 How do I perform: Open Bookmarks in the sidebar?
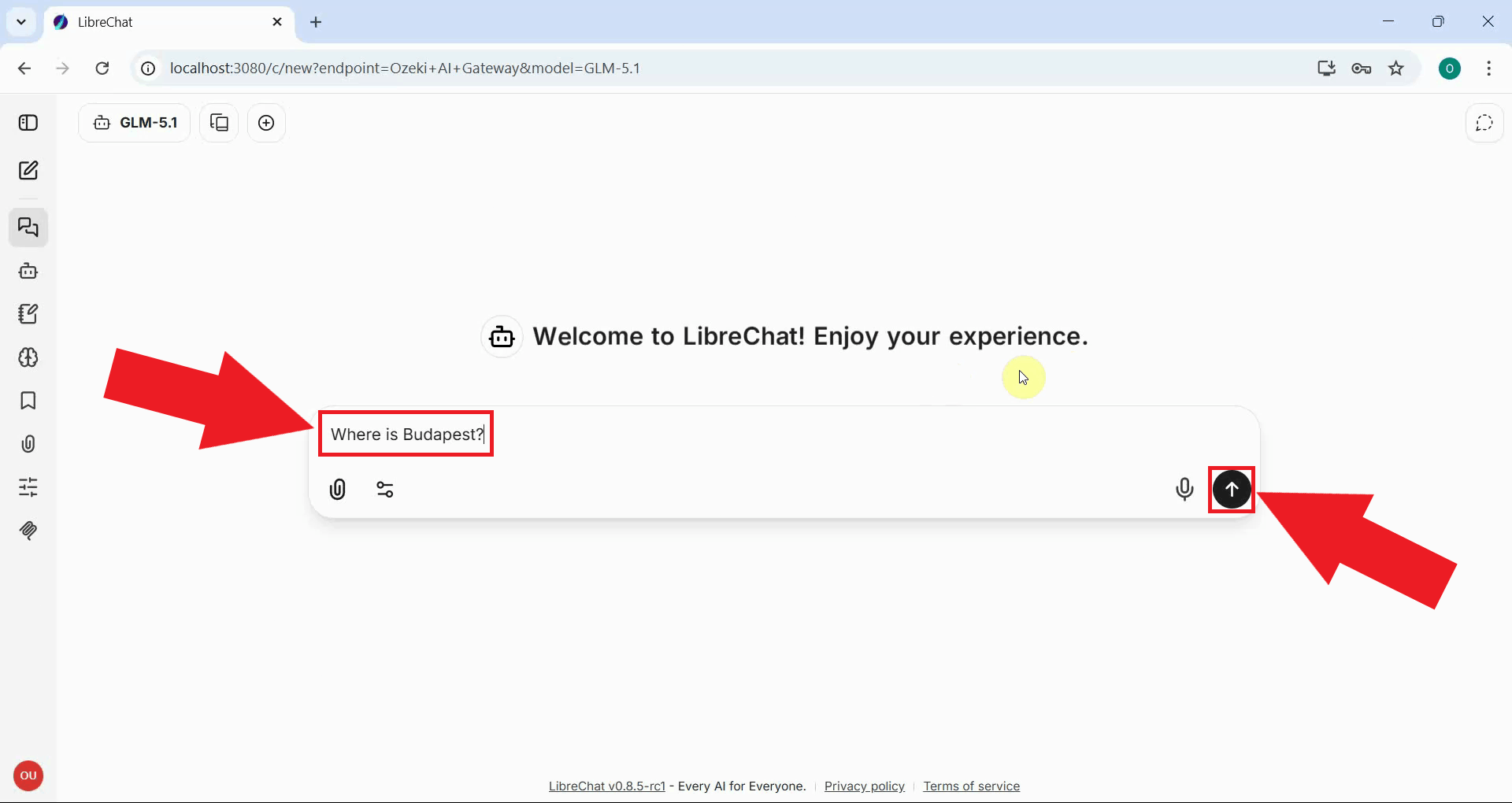(28, 401)
